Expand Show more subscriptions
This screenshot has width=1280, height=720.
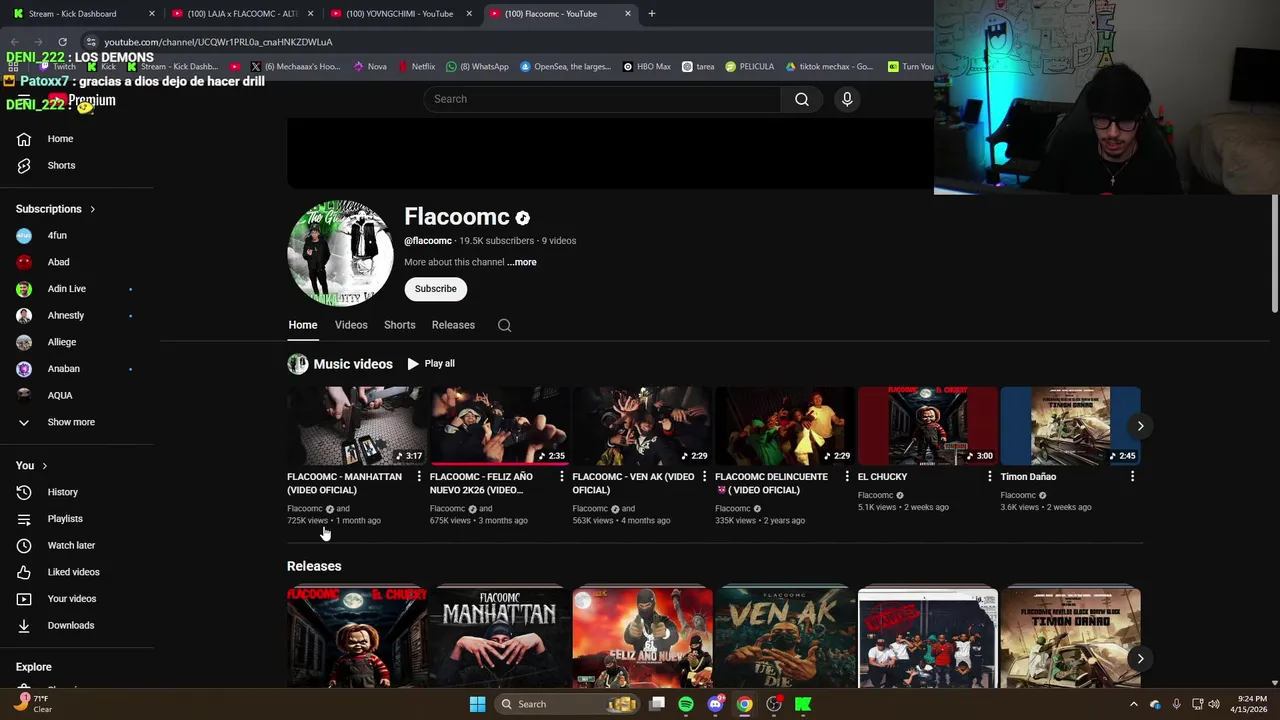70,422
